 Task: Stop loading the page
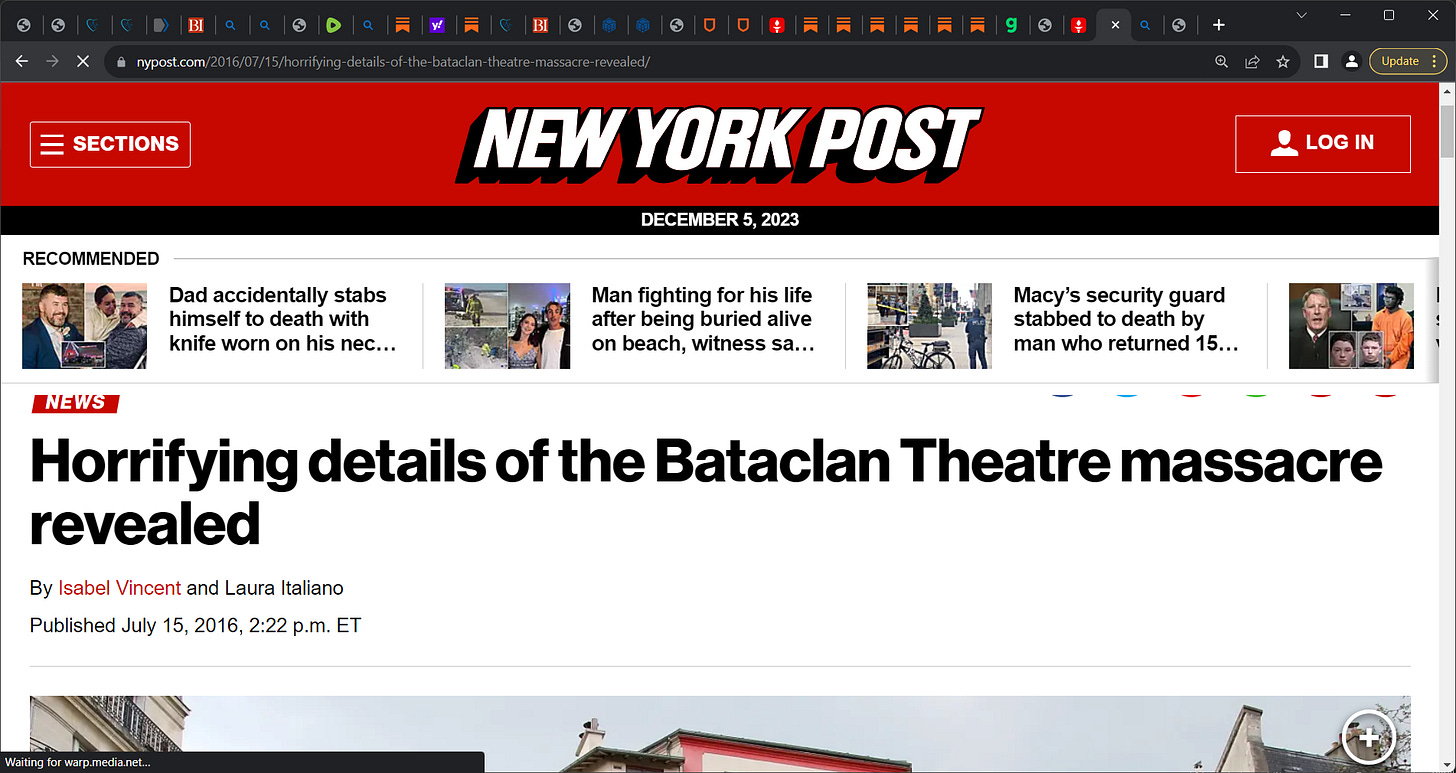coord(83,61)
